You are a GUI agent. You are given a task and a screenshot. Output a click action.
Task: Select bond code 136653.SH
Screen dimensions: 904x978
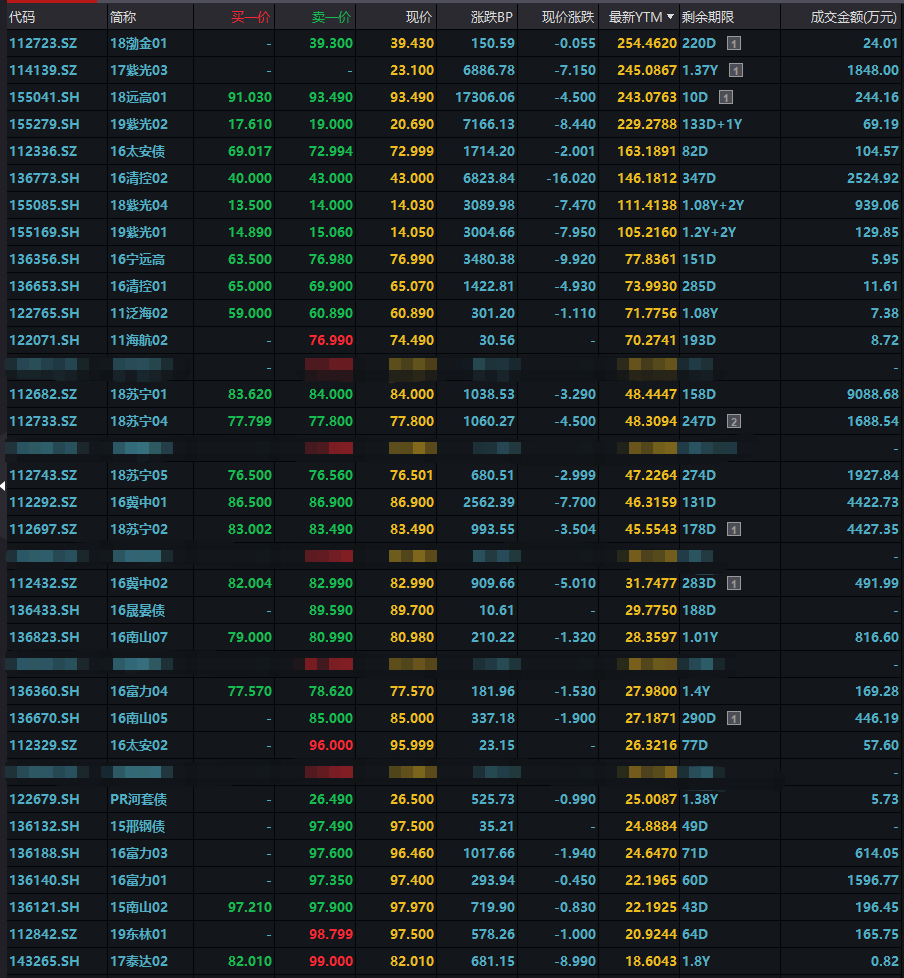coord(44,286)
